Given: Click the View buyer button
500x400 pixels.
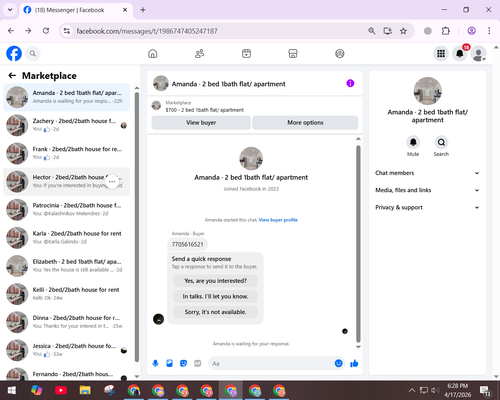Looking at the screenshot, I should click(x=201, y=123).
